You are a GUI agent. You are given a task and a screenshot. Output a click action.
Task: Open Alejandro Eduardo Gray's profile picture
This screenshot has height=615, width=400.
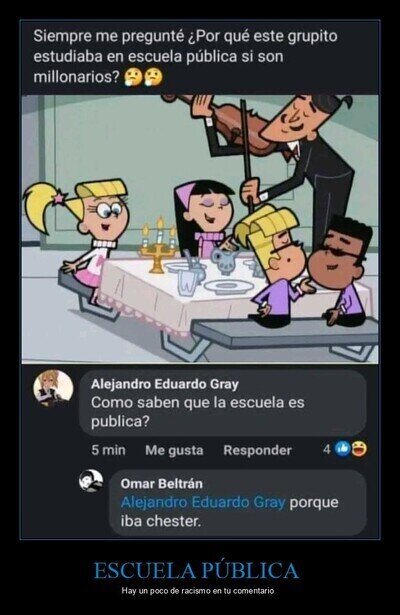pos(53,388)
